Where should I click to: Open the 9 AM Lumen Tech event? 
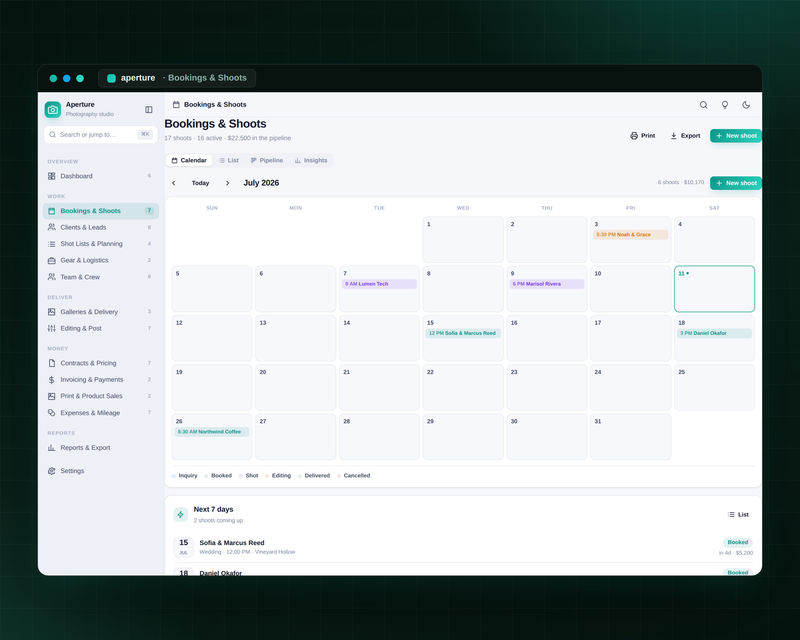click(379, 284)
